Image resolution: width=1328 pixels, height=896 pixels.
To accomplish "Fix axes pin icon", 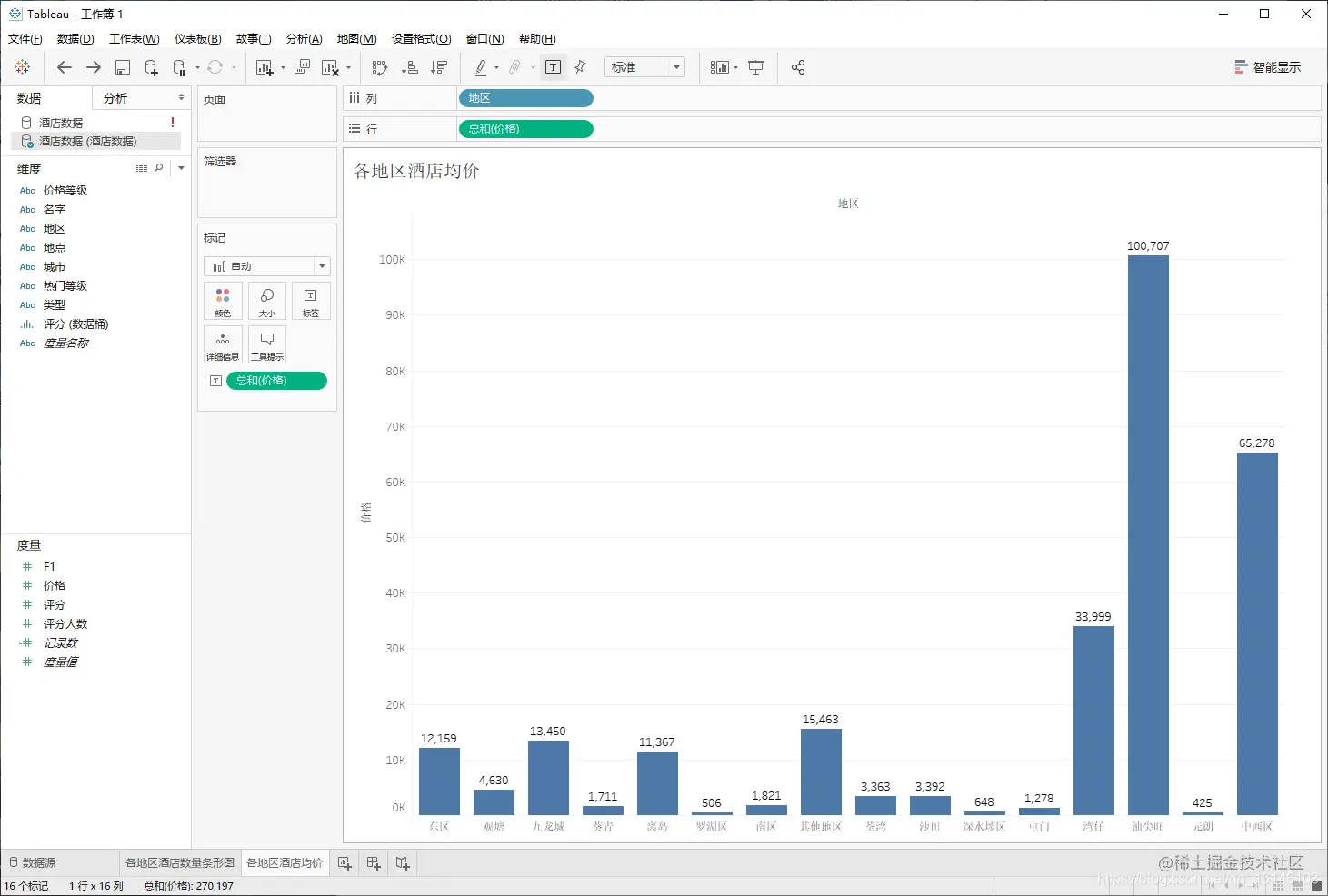I will pos(581,67).
